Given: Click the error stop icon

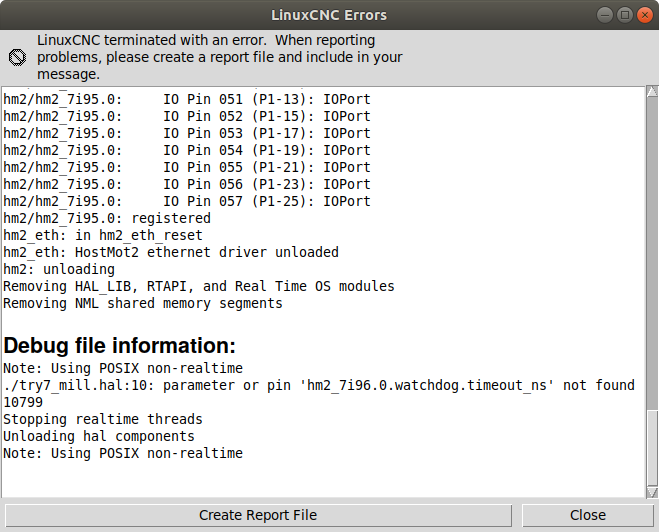Looking at the screenshot, I should tap(16, 57).
